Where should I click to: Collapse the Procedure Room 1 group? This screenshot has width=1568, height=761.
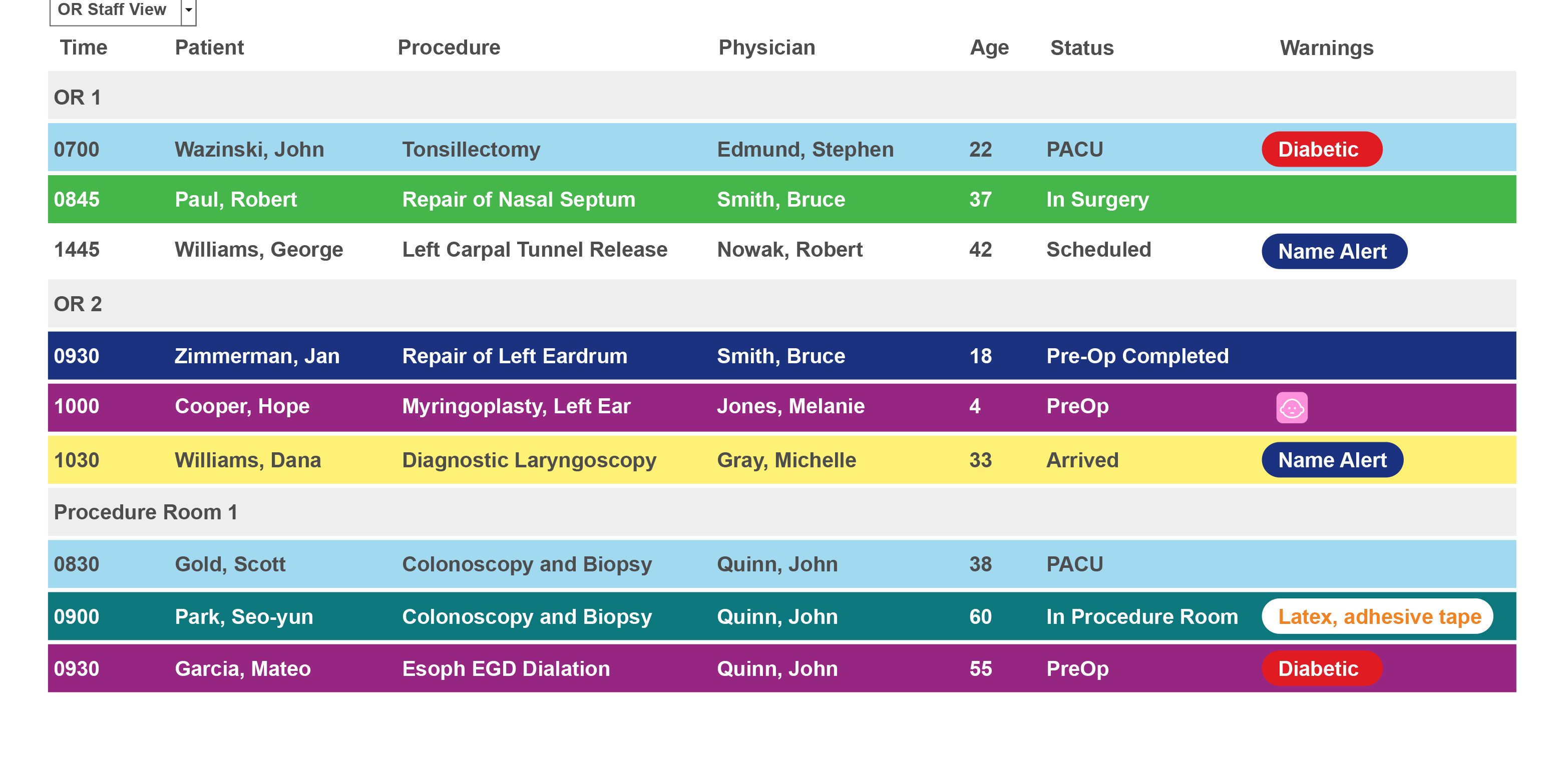tap(781, 512)
